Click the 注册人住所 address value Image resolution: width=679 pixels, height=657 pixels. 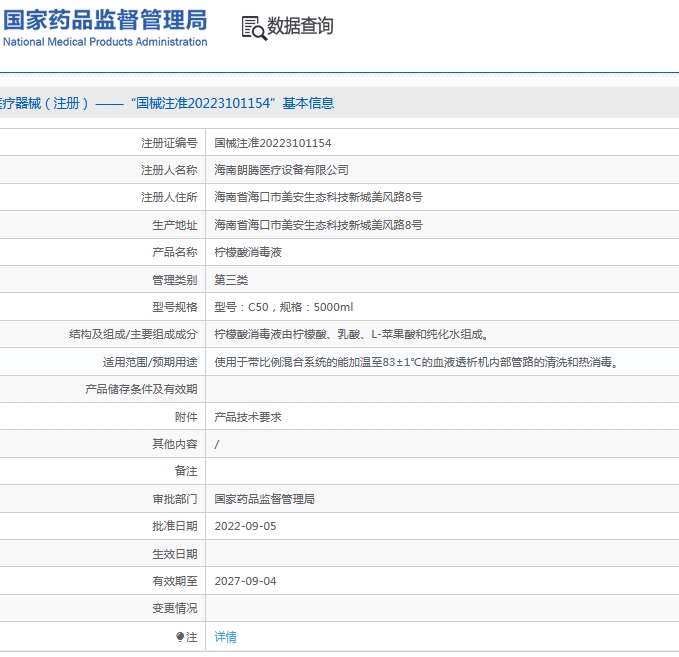click(x=318, y=197)
